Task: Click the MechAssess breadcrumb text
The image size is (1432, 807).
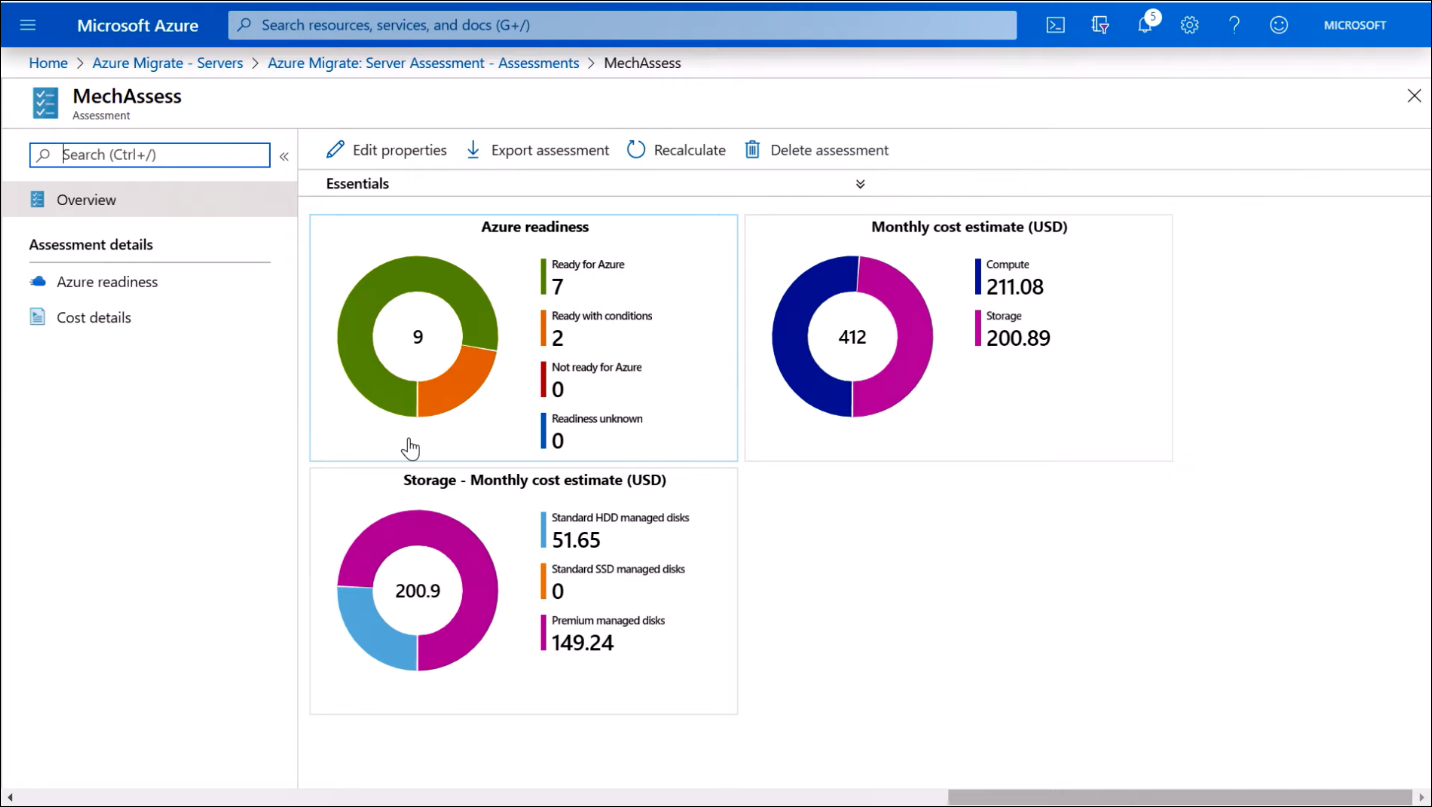Action: coord(642,63)
